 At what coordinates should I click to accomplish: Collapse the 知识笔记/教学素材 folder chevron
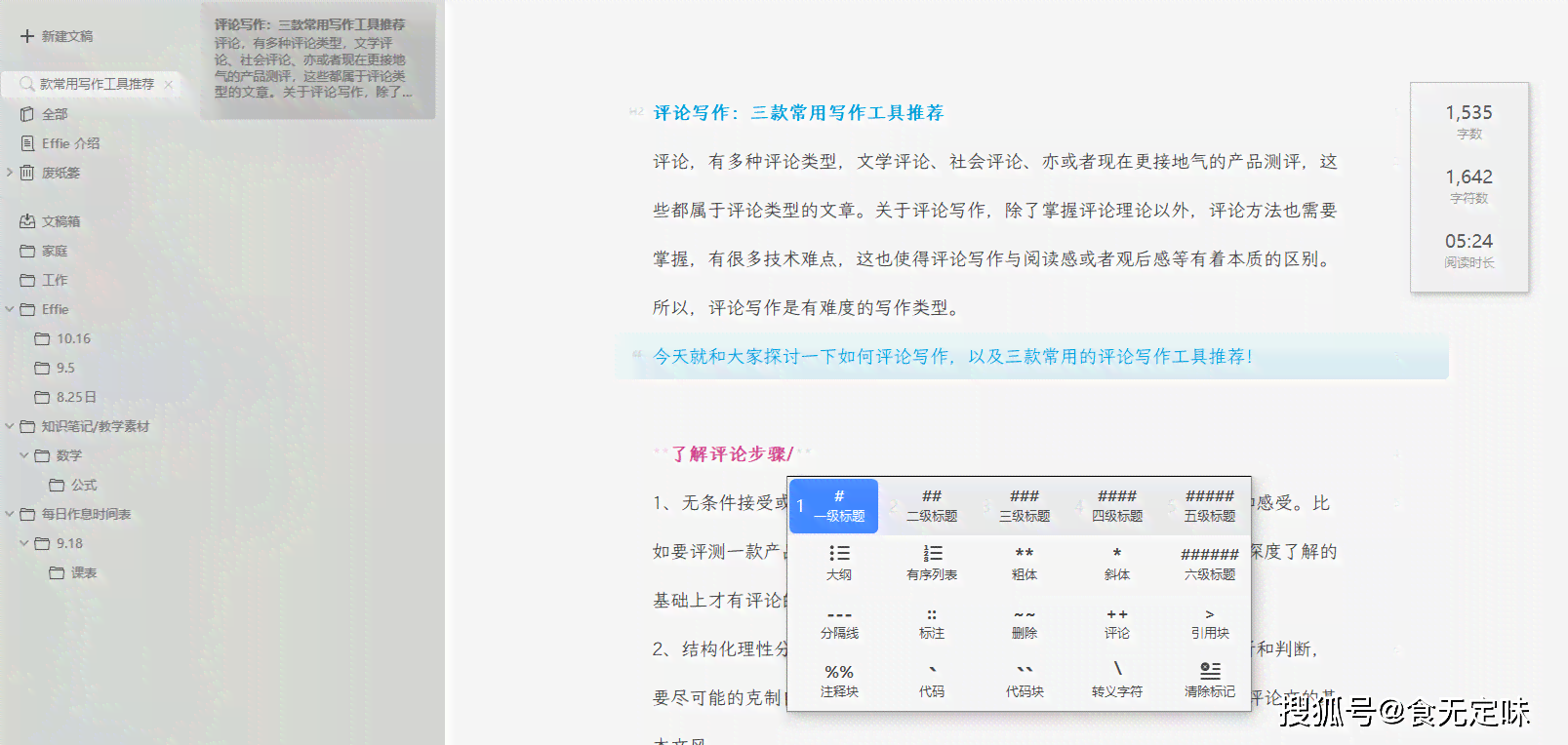pyautogui.click(x=10, y=426)
